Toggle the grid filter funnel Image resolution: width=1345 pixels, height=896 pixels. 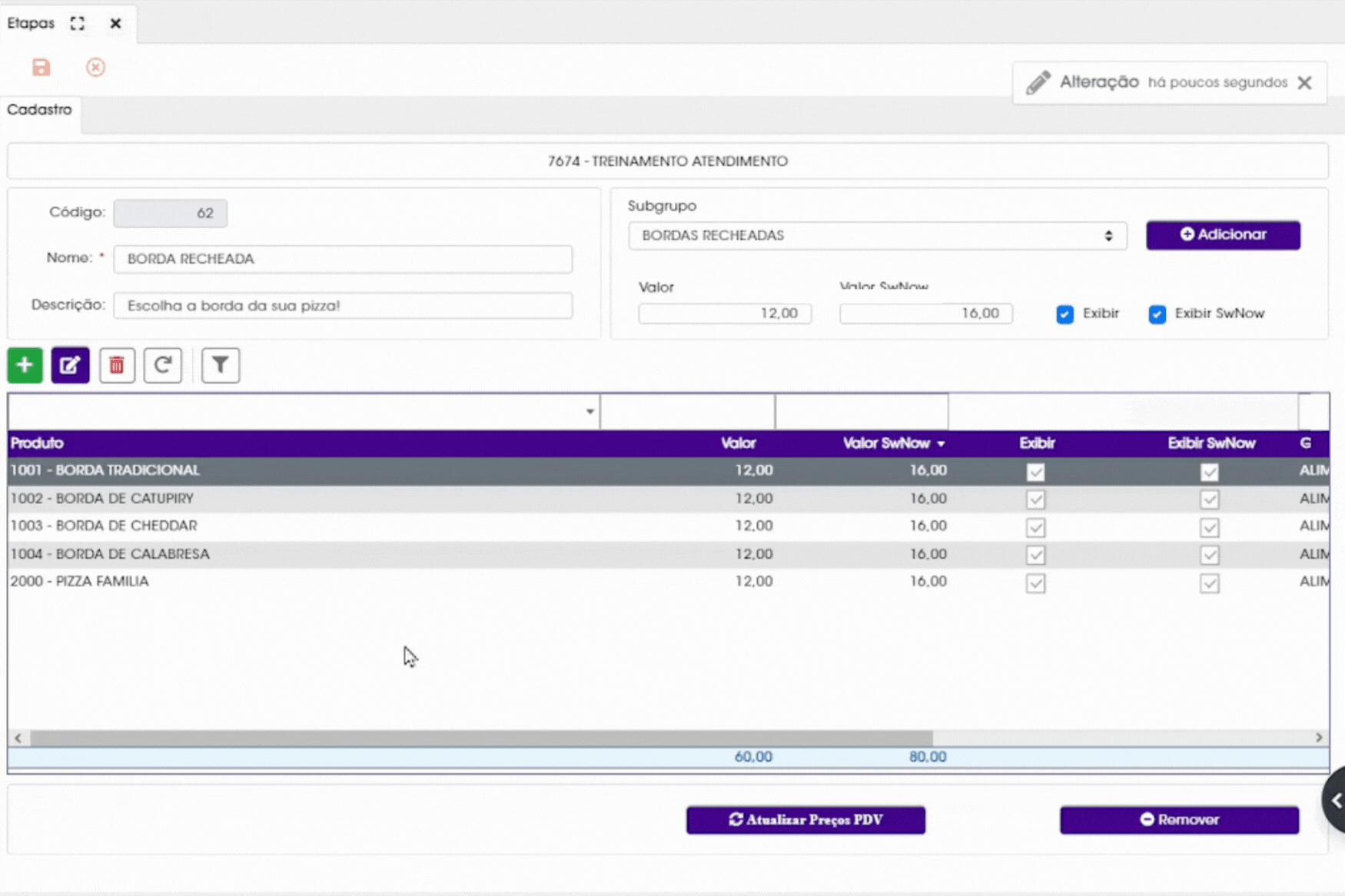click(x=221, y=365)
